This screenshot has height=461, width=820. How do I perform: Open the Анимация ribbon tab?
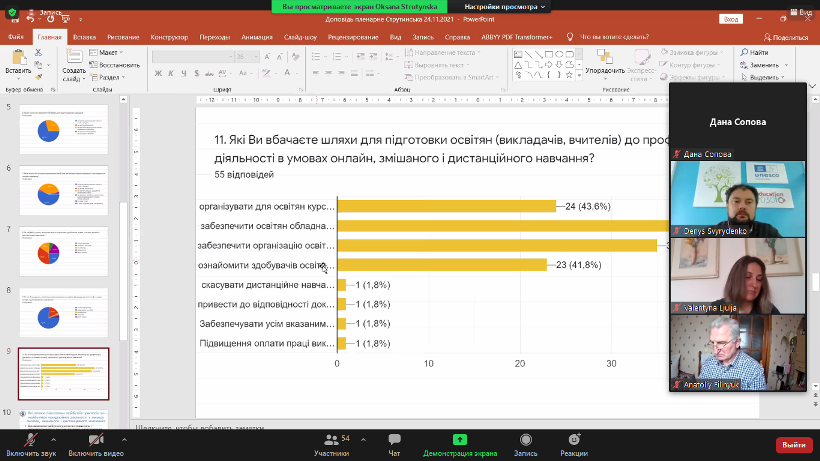pos(256,36)
